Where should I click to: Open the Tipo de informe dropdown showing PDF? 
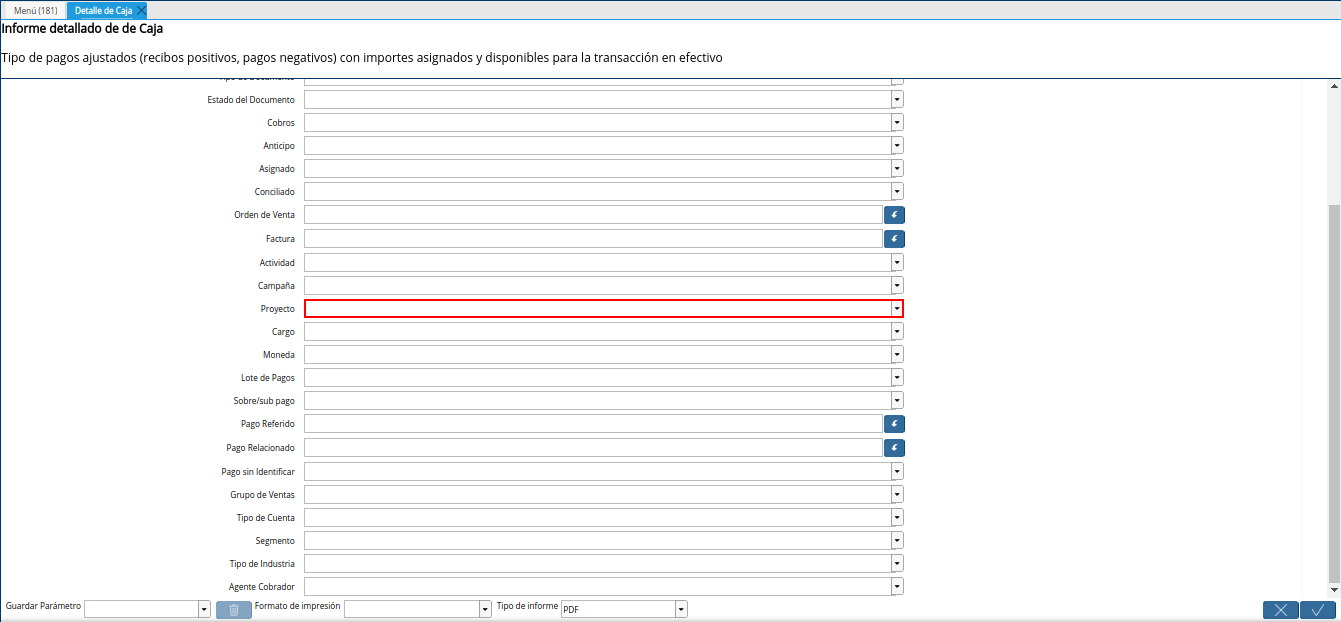click(680, 608)
